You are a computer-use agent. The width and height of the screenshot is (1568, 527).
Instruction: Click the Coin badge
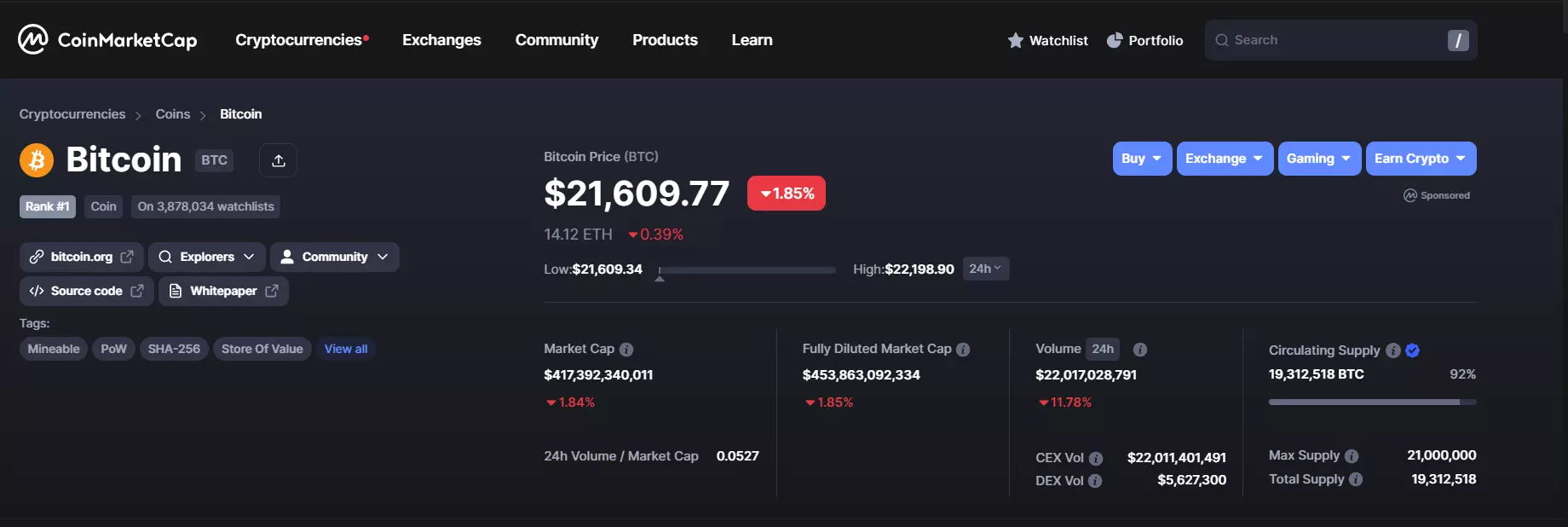pyautogui.click(x=103, y=206)
